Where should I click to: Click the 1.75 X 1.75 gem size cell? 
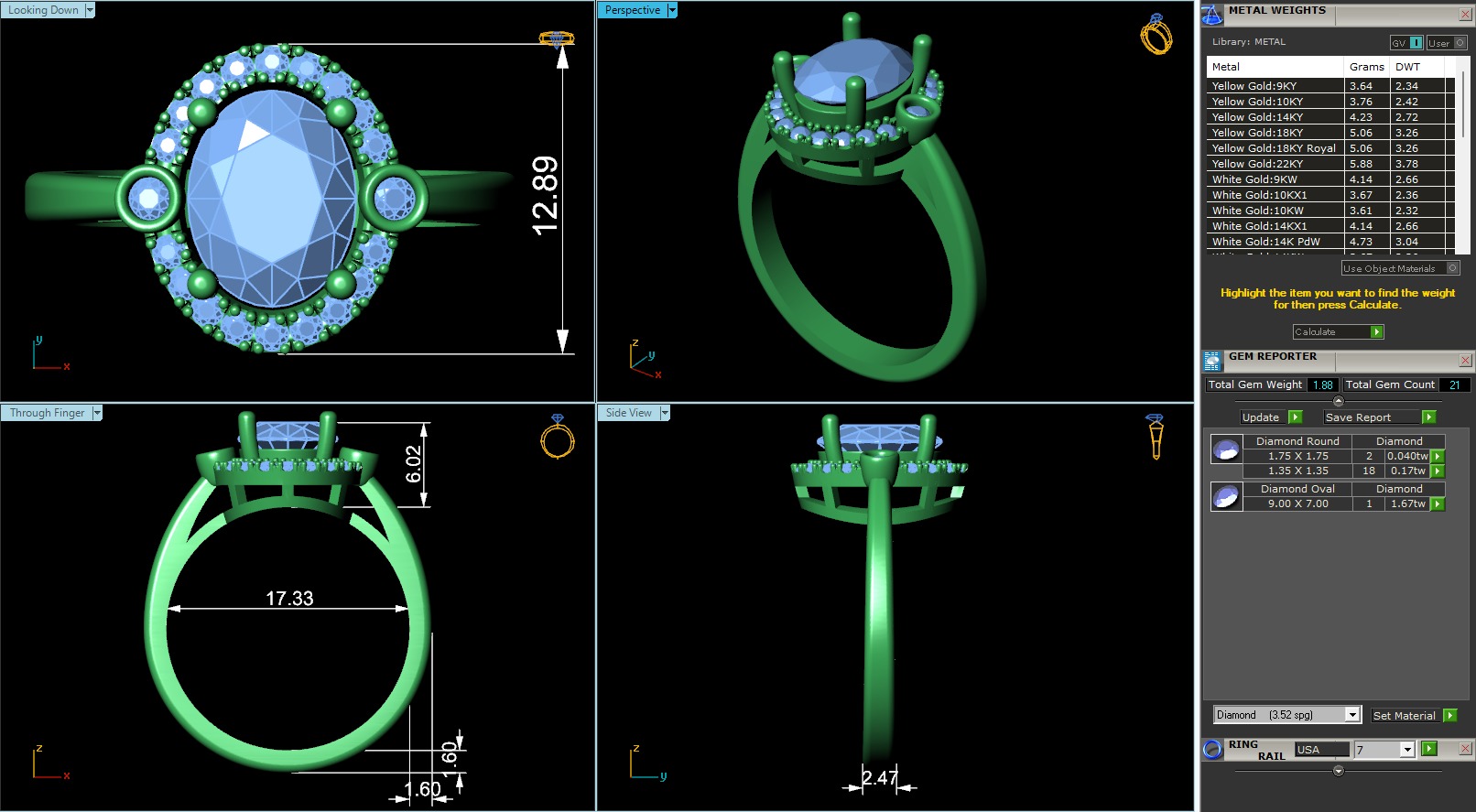coord(1297,456)
